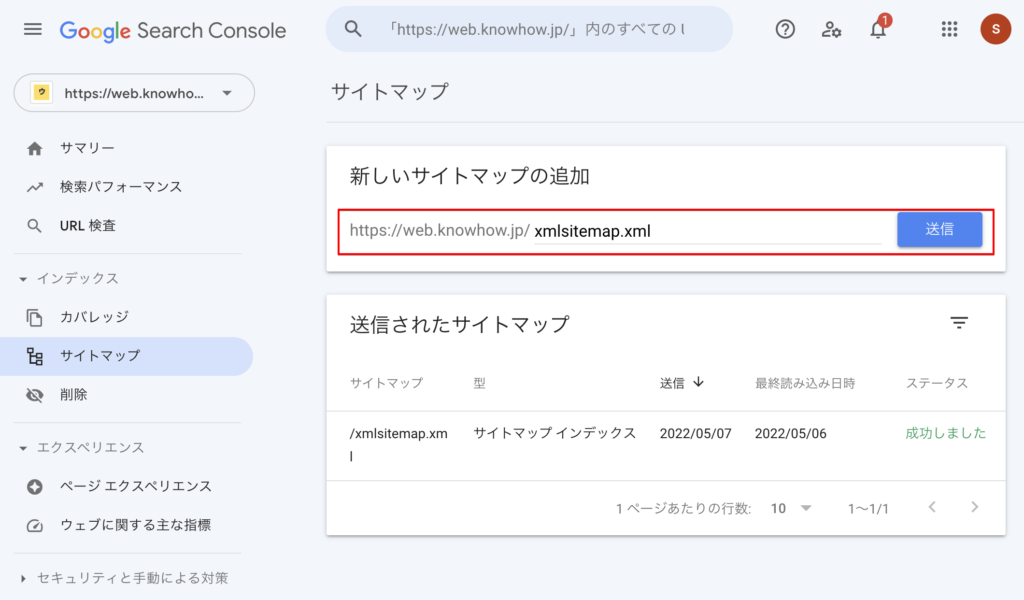Go to previous page arrow

coord(932,507)
